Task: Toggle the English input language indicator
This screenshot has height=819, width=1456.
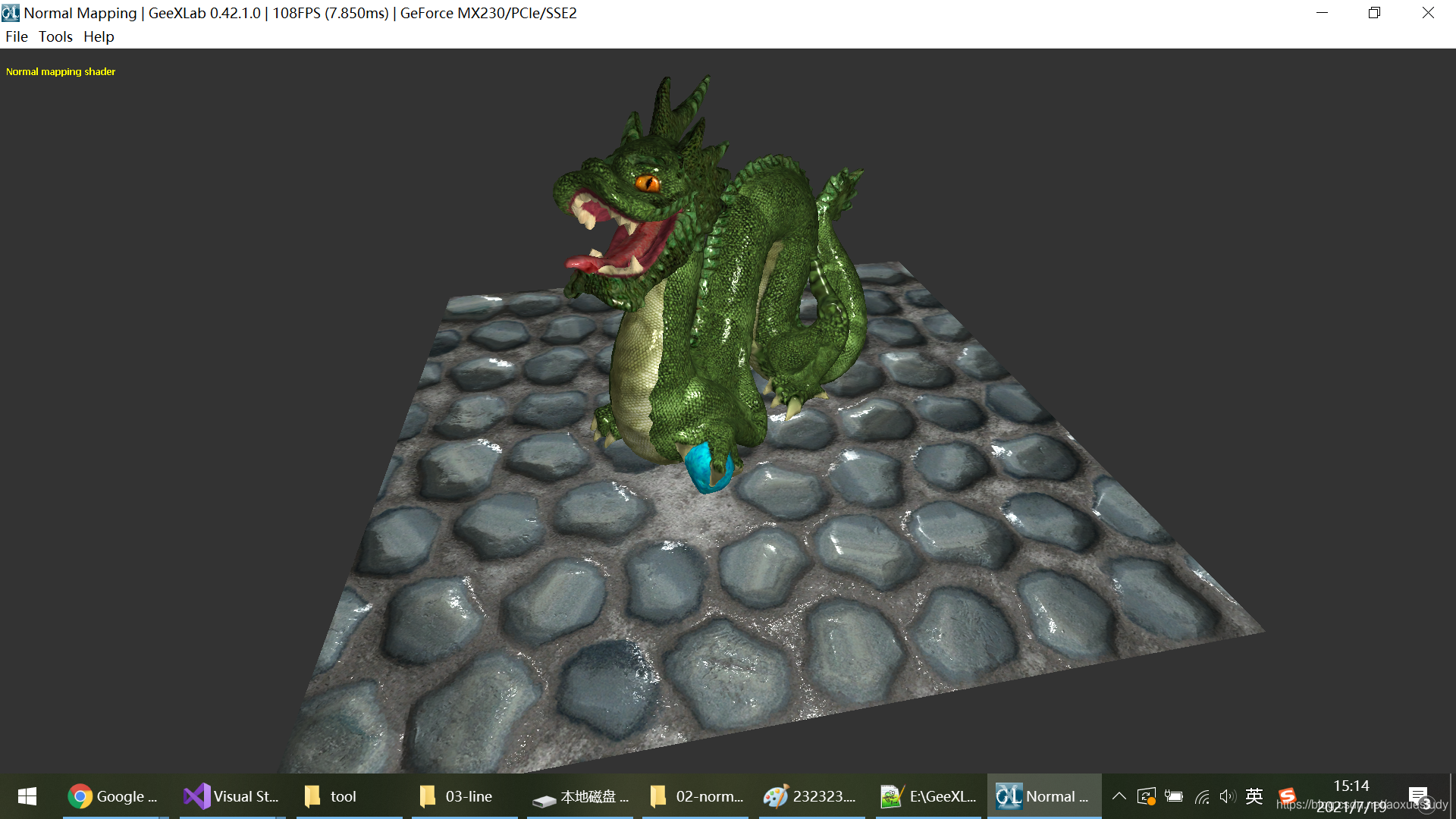Action: pyautogui.click(x=1254, y=796)
